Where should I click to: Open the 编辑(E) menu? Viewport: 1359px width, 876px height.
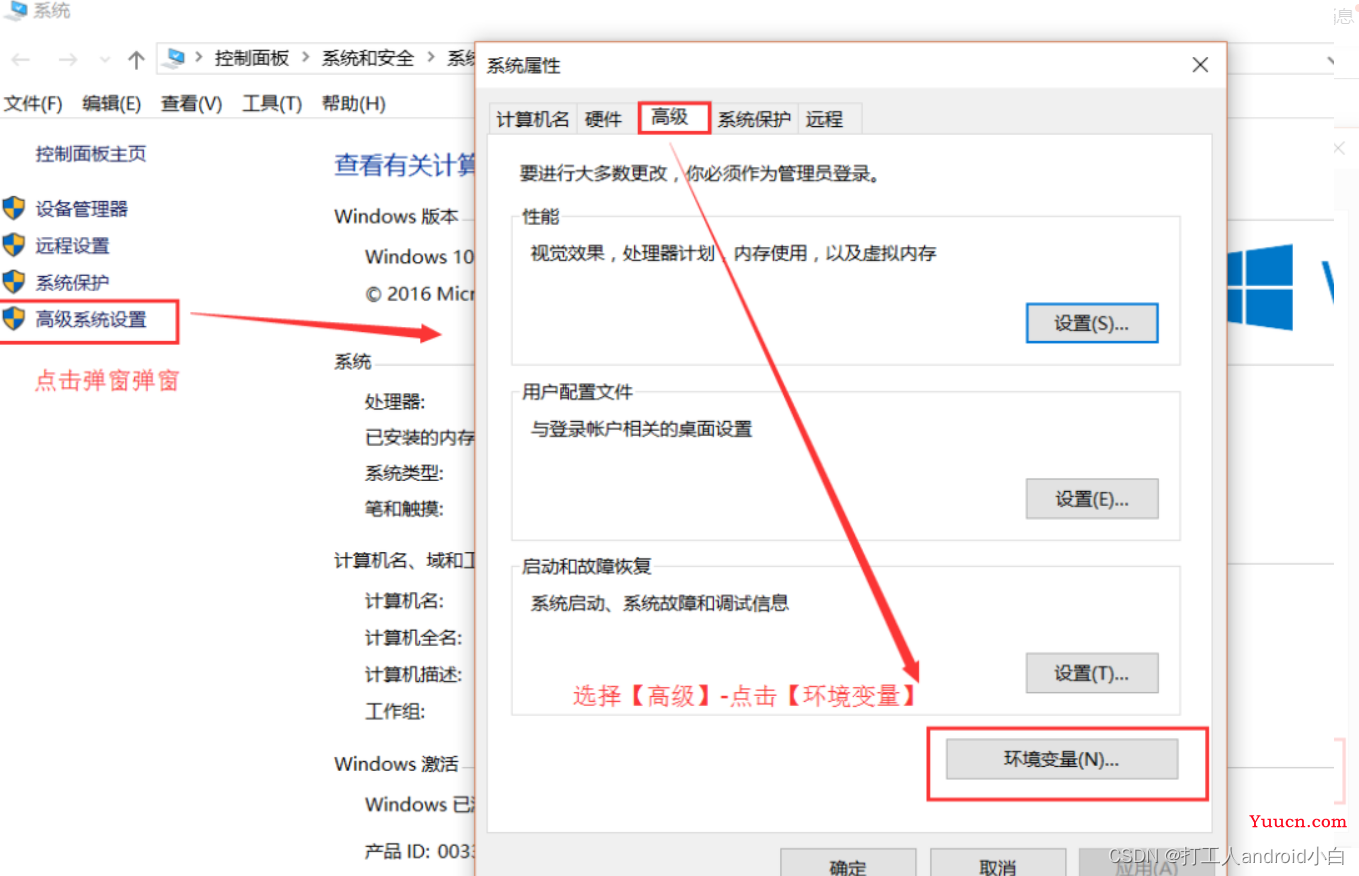click(112, 103)
